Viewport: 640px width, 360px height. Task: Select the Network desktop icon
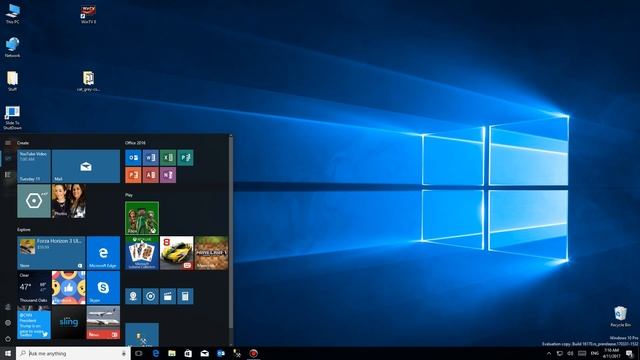pos(13,47)
